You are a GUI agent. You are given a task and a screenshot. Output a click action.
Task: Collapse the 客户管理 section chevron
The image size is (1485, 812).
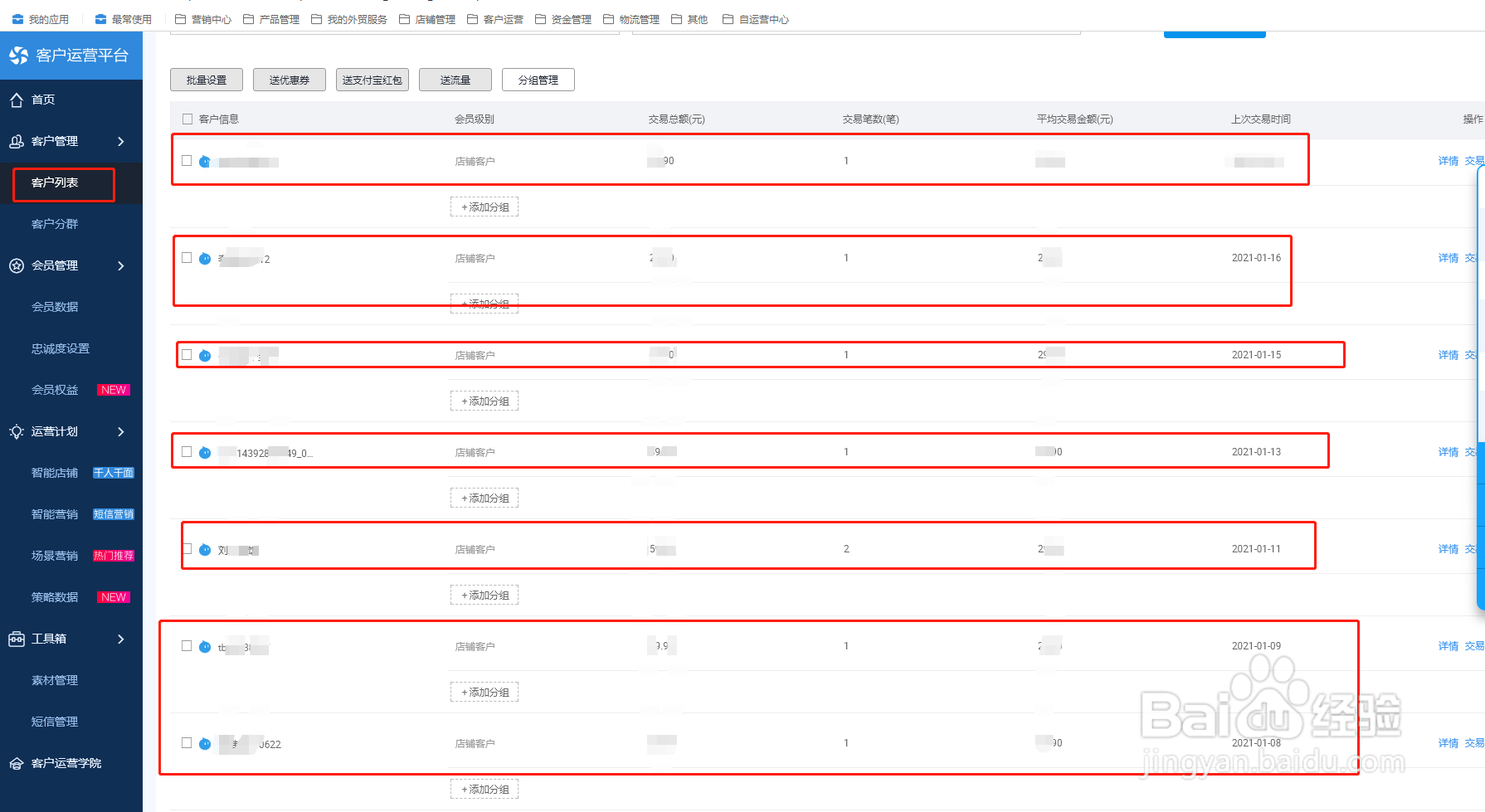[x=121, y=142]
